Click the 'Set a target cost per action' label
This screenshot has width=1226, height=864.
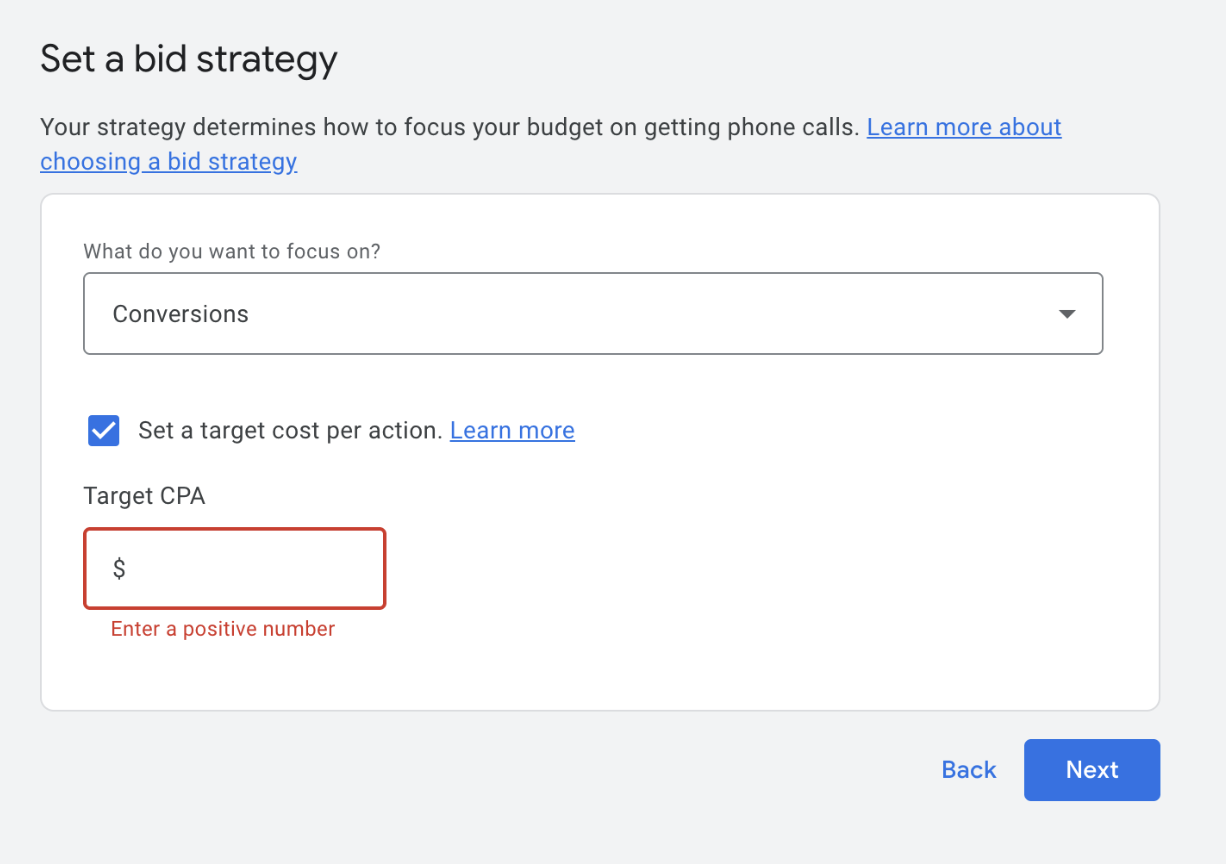pos(290,431)
